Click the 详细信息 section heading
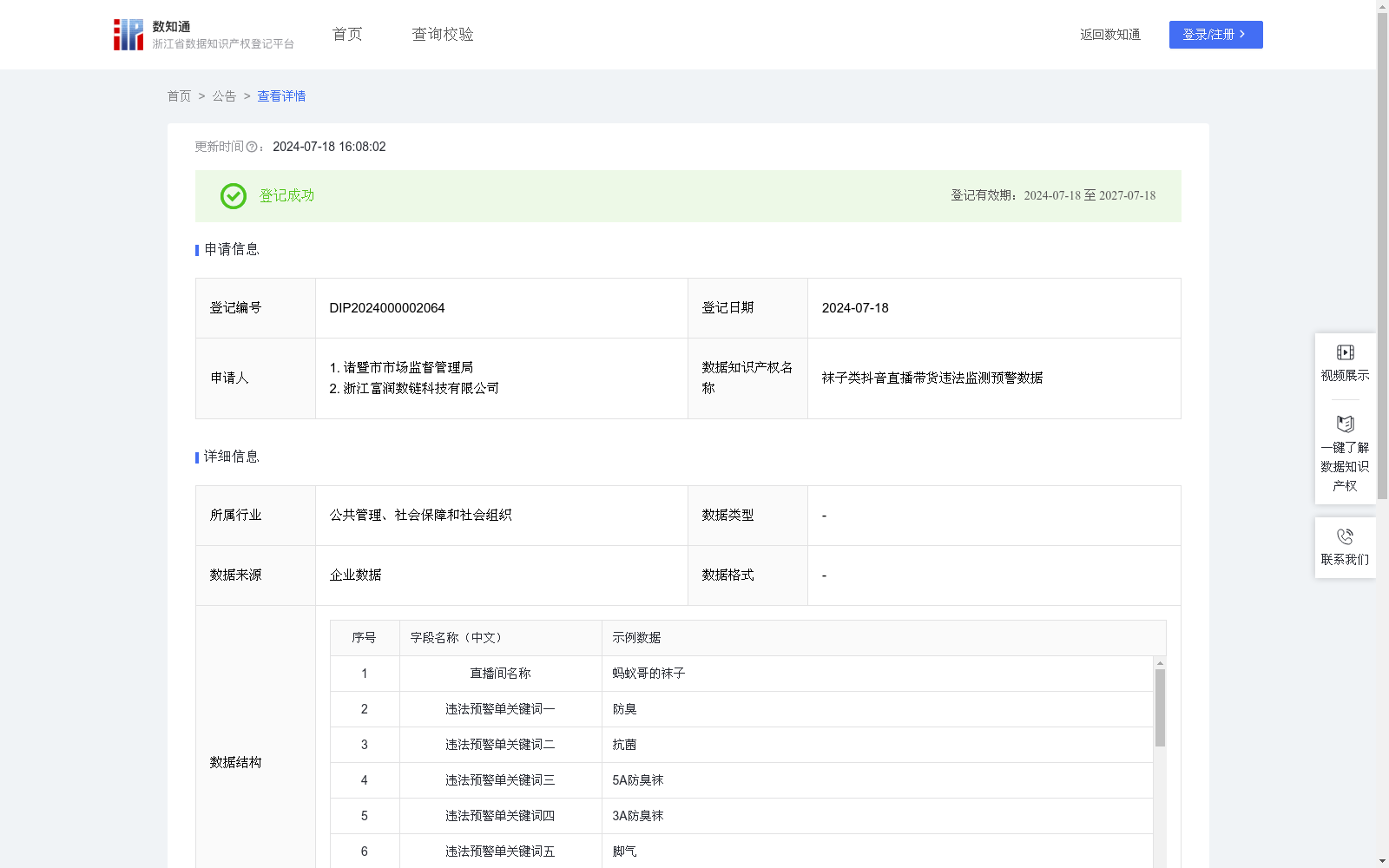Screen dimensions: 1389x868 pyautogui.click(x=231, y=457)
